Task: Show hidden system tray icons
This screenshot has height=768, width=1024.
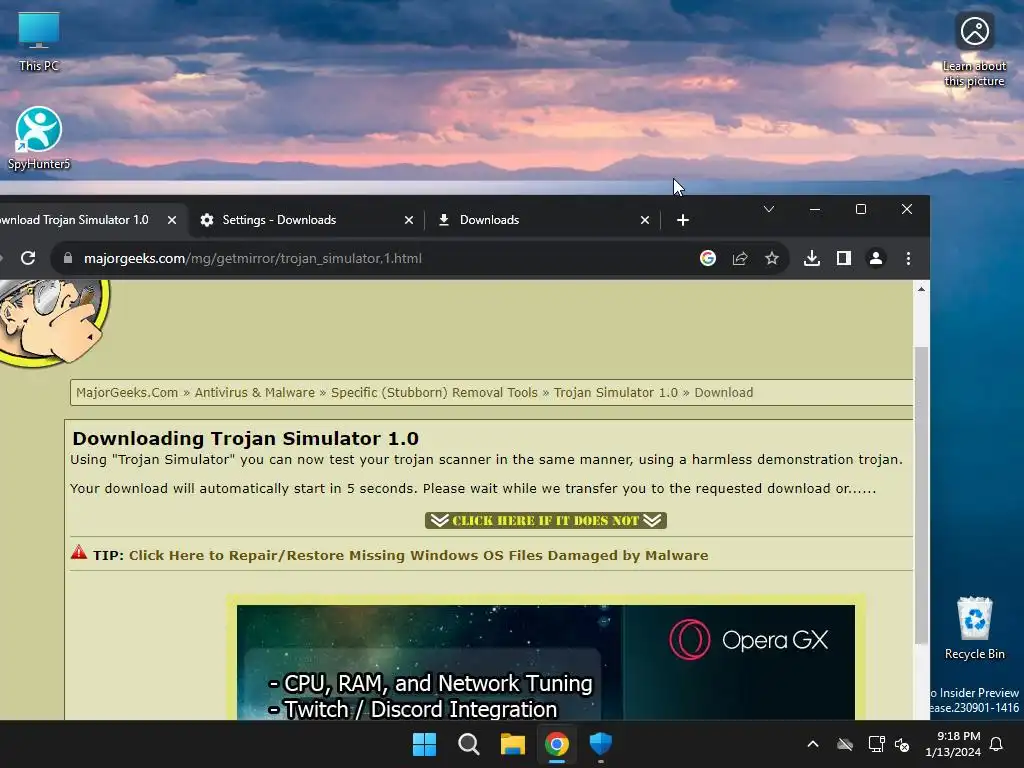Action: (813, 744)
